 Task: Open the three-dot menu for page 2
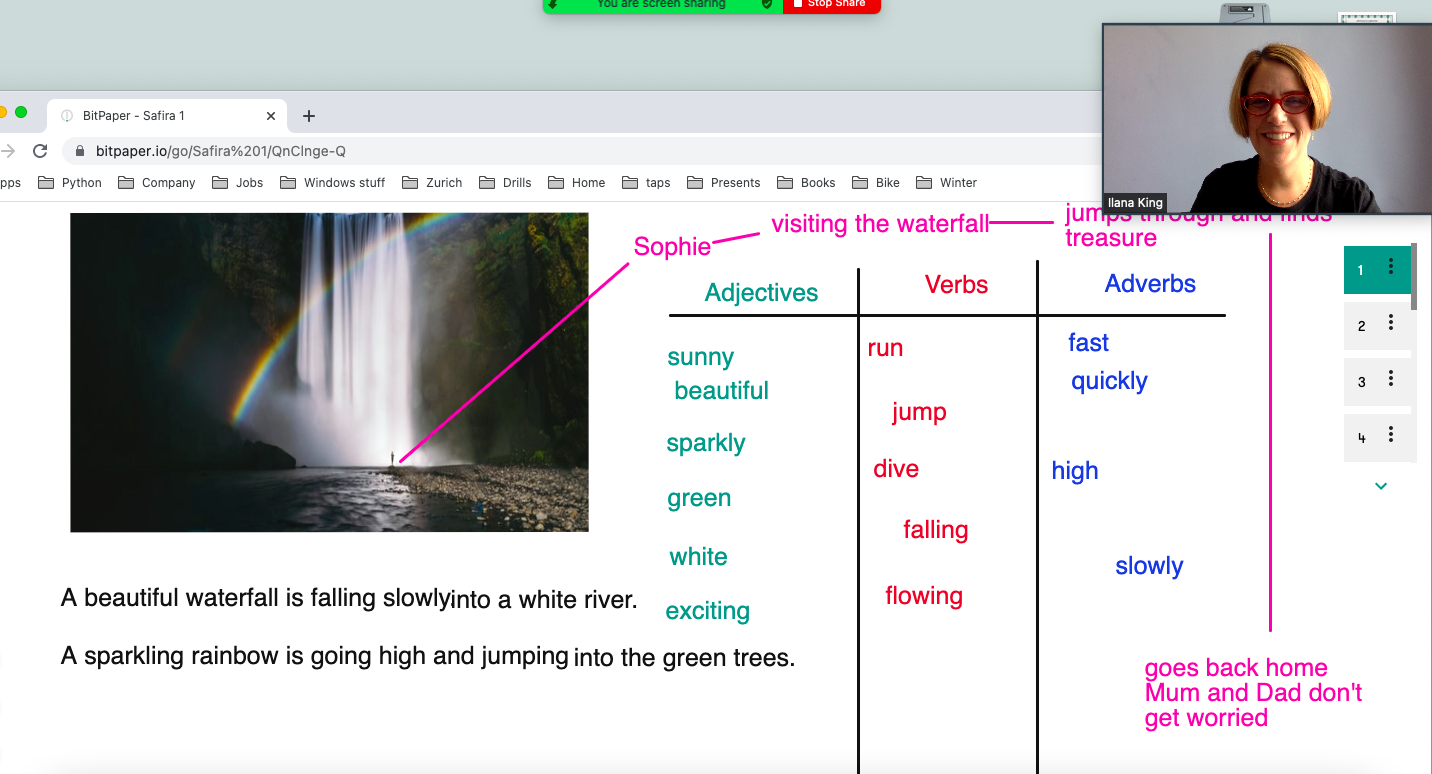(1390, 324)
